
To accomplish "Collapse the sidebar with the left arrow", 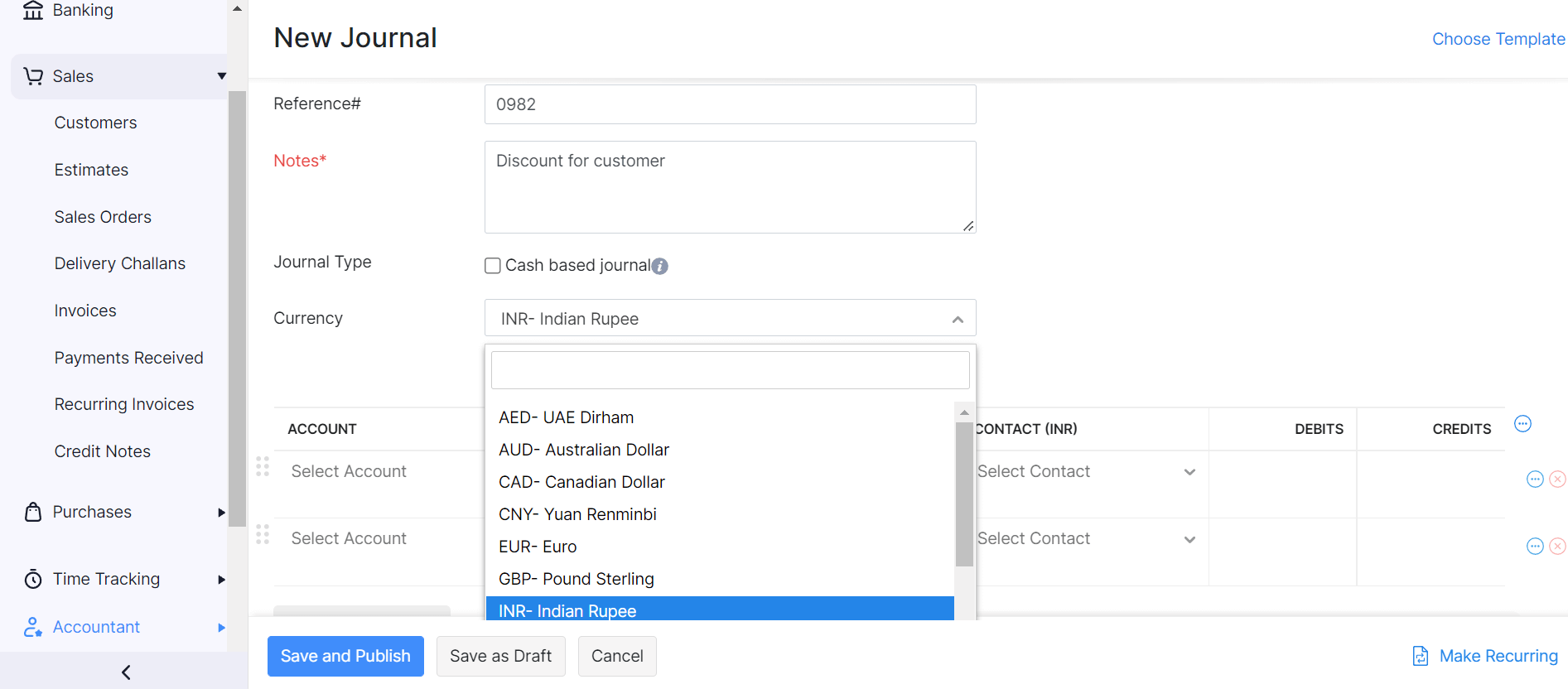I will pyautogui.click(x=126, y=672).
